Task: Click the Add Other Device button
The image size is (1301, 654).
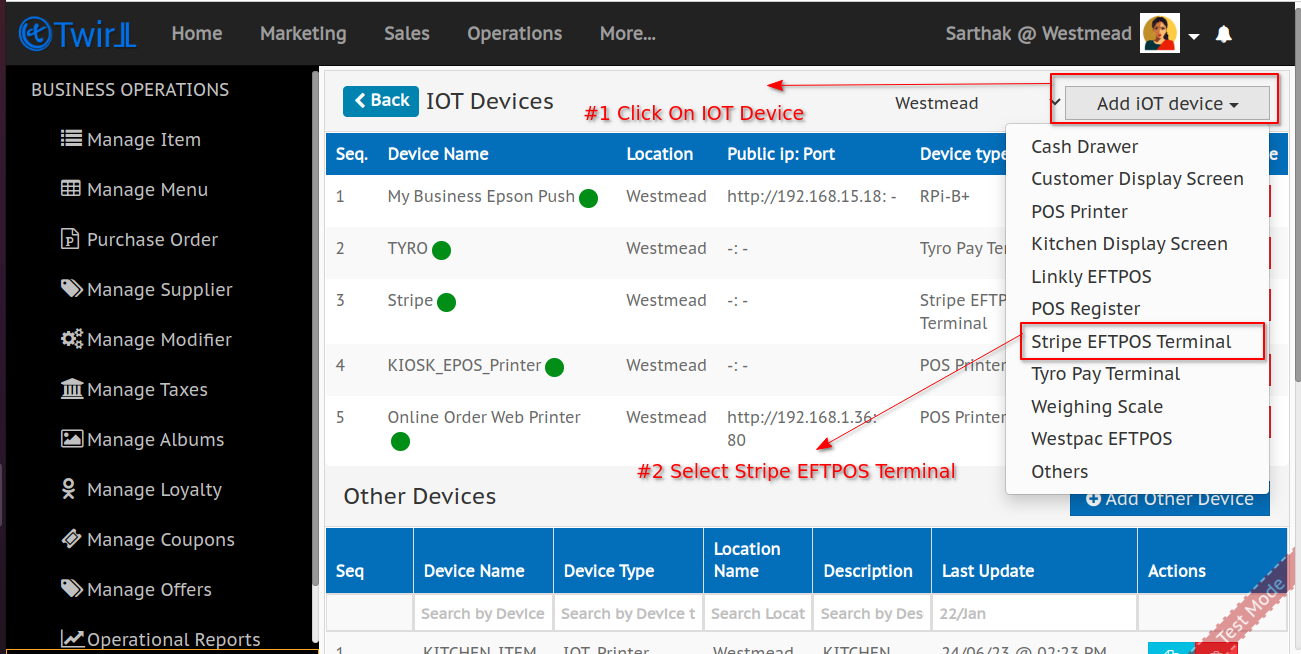Action: pyautogui.click(x=1170, y=500)
